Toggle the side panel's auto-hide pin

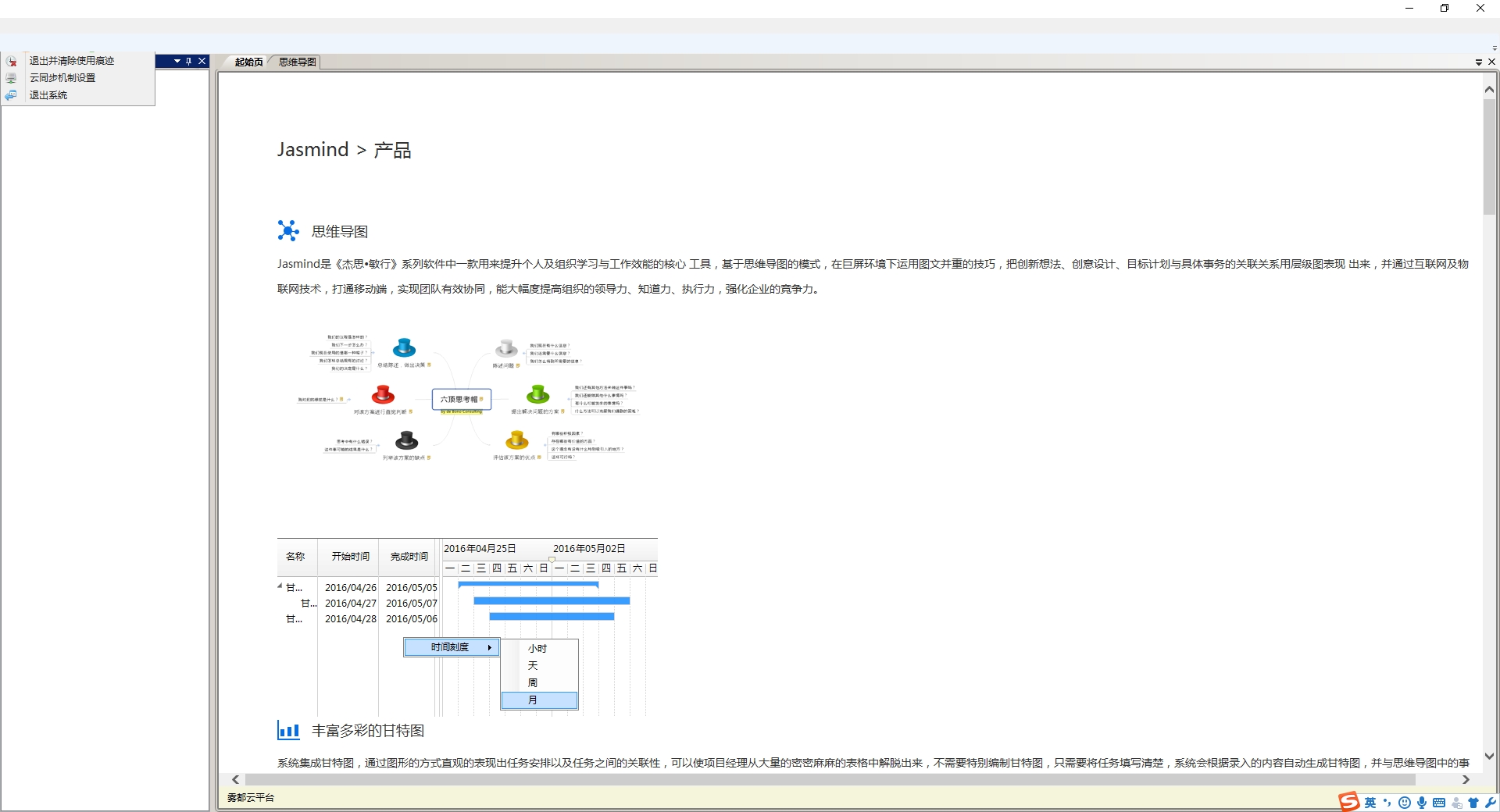pos(189,61)
